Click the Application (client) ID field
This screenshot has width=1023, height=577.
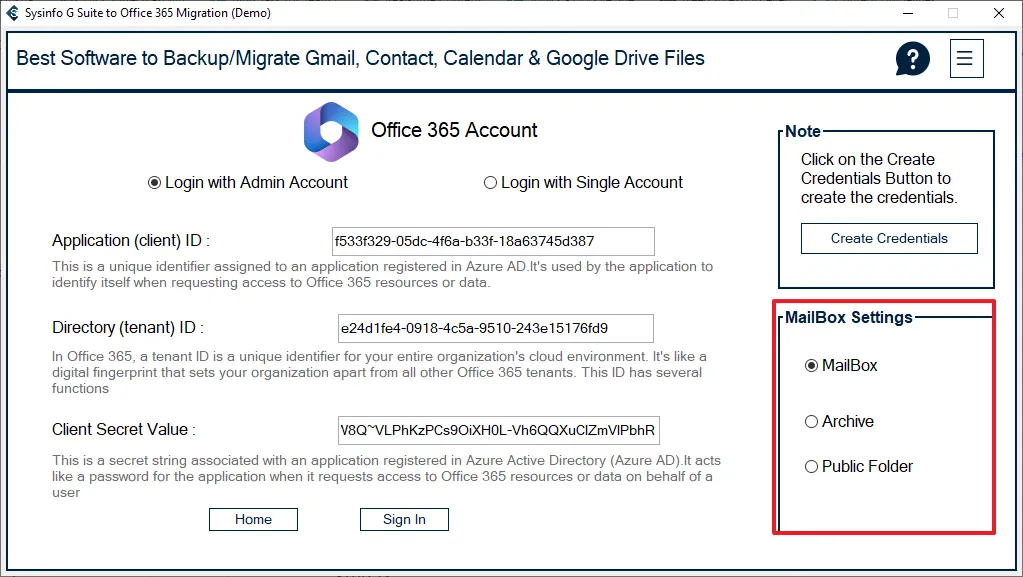pyautogui.click(x=493, y=242)
